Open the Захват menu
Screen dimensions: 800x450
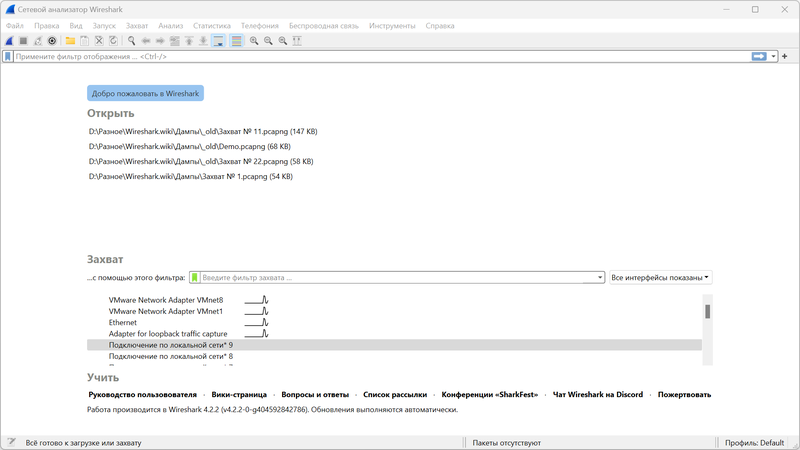pos(137,26)
